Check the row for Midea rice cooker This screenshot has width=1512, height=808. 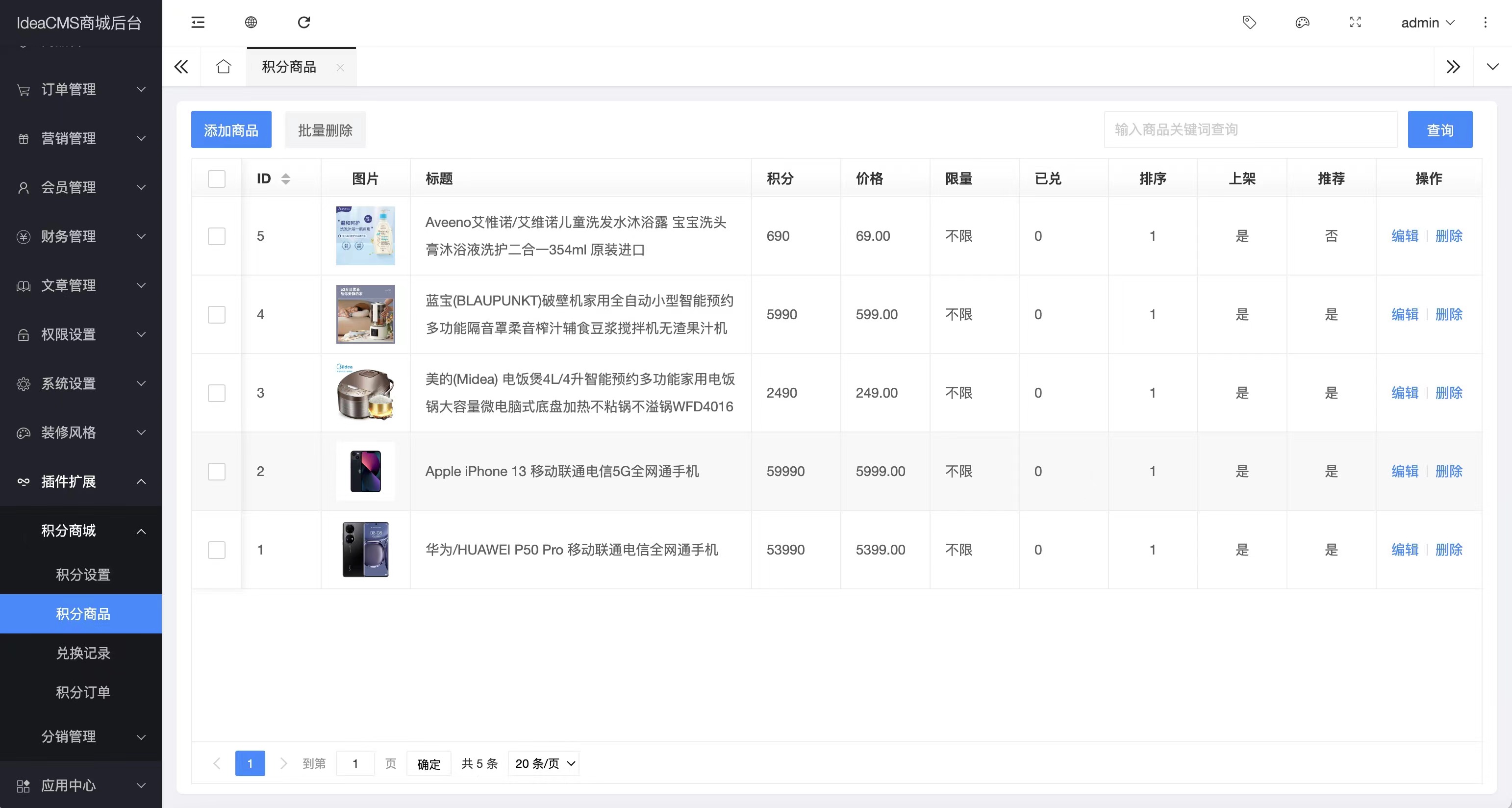217,393
